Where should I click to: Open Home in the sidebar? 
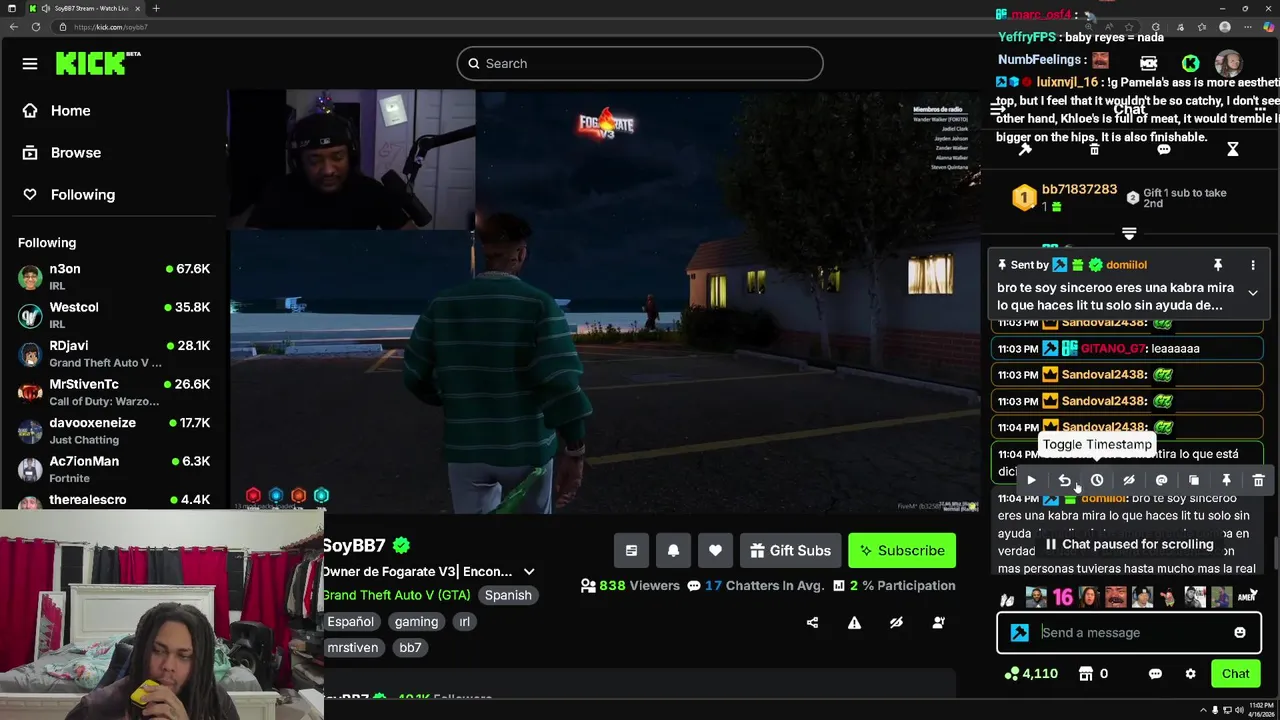click(x=57, y=111)
